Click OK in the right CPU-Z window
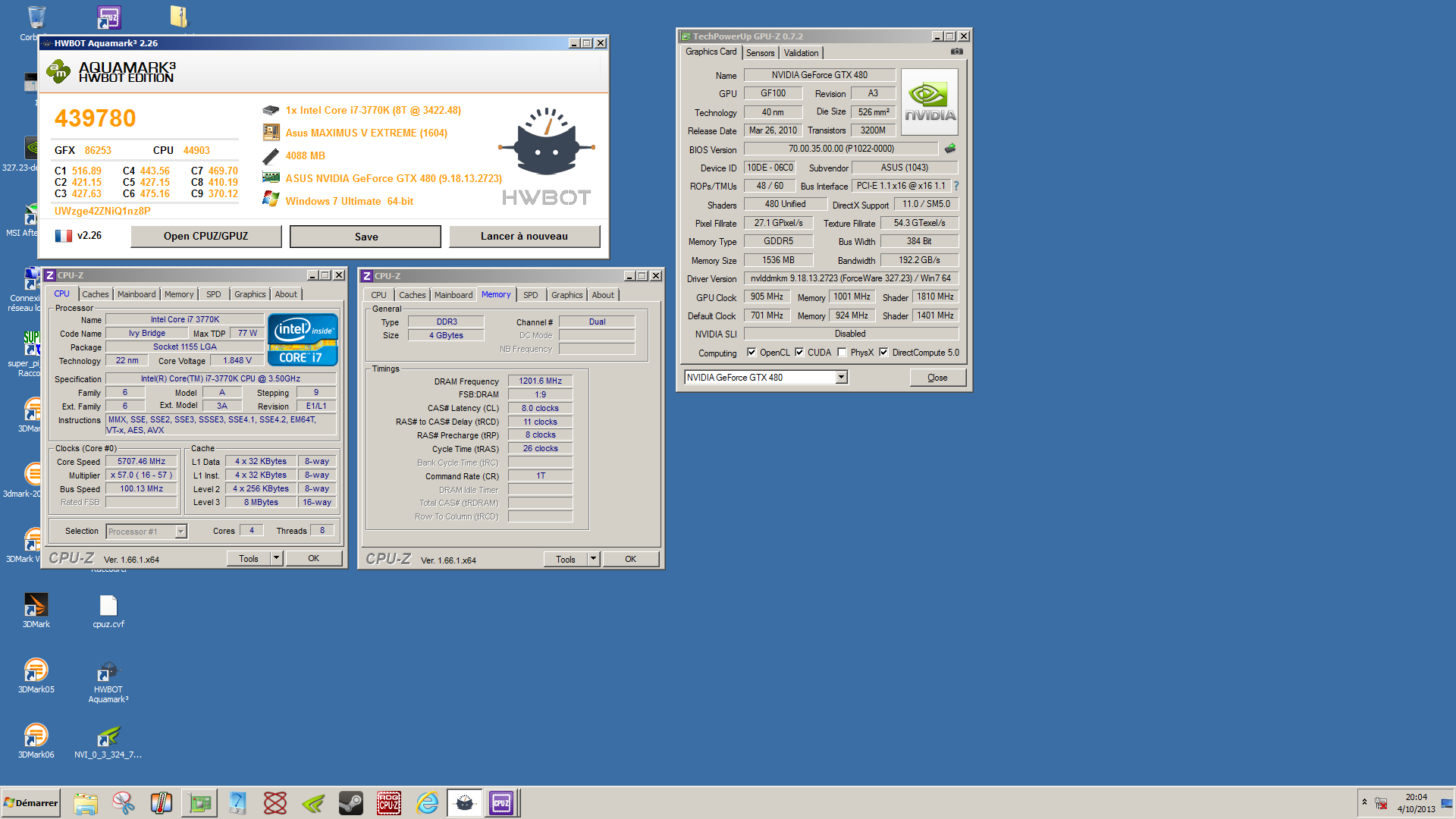 (x=631, y=560)
